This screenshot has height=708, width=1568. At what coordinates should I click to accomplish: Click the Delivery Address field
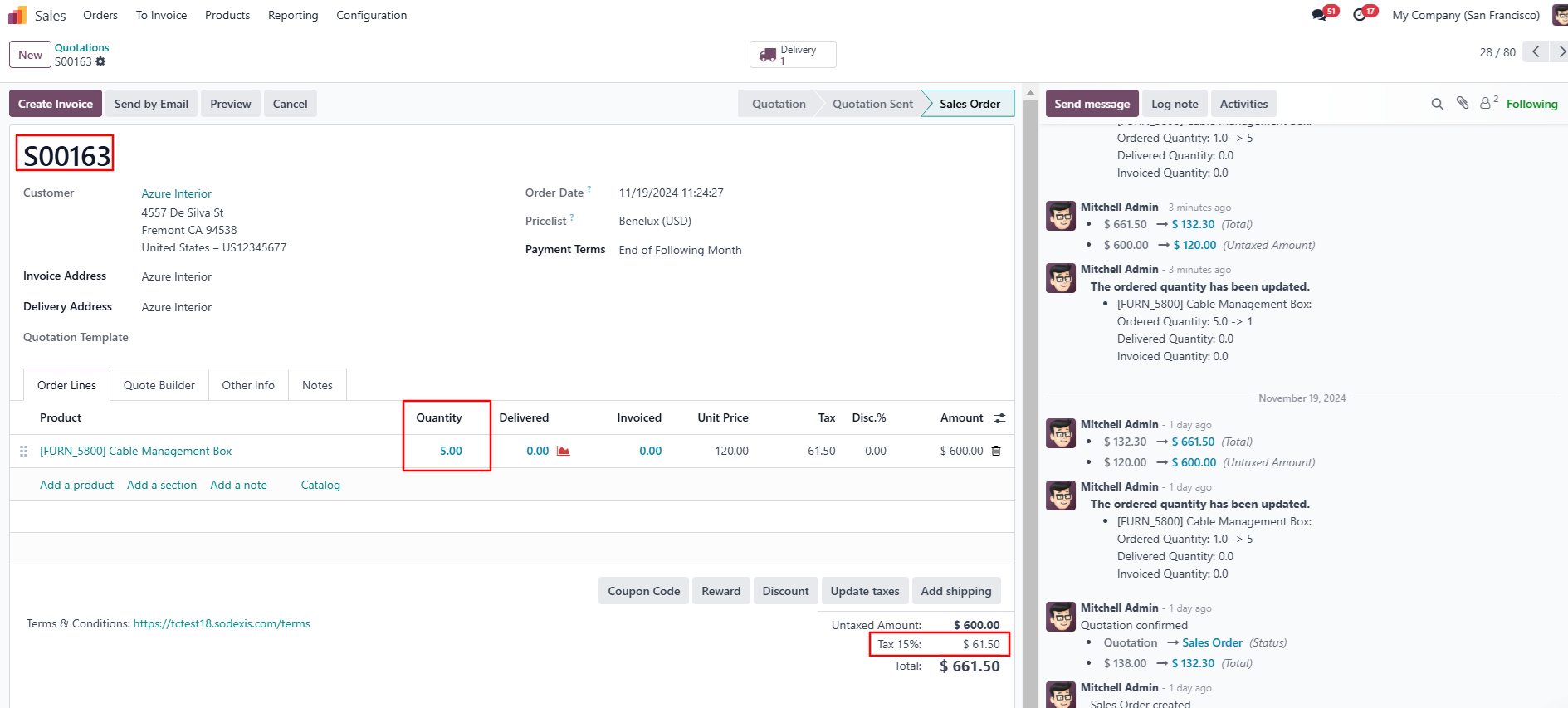coord(176,307)
